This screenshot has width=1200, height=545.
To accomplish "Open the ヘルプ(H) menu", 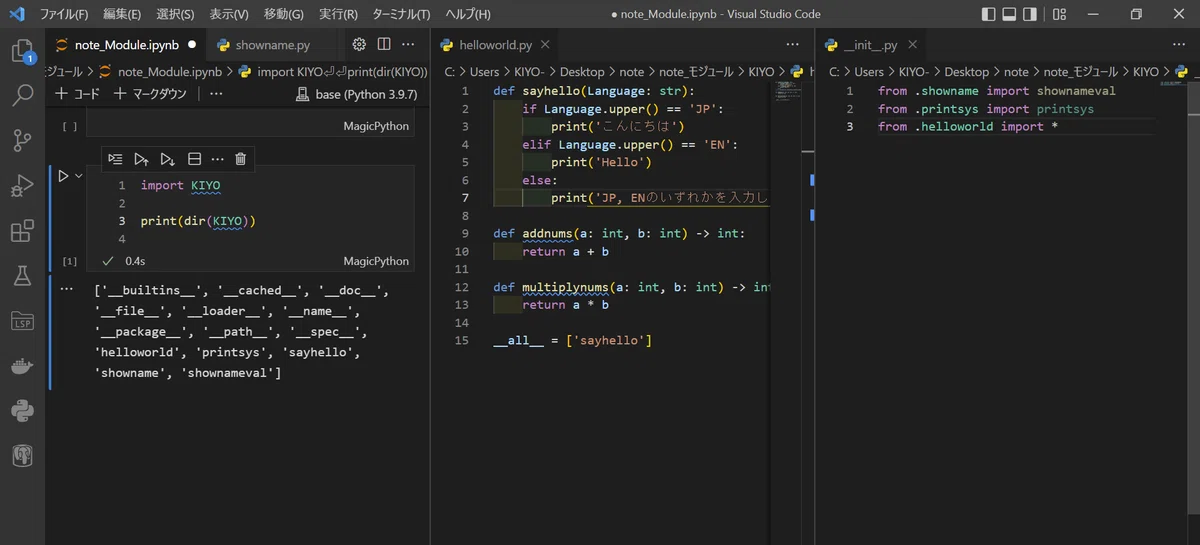I will coord(468,14).
